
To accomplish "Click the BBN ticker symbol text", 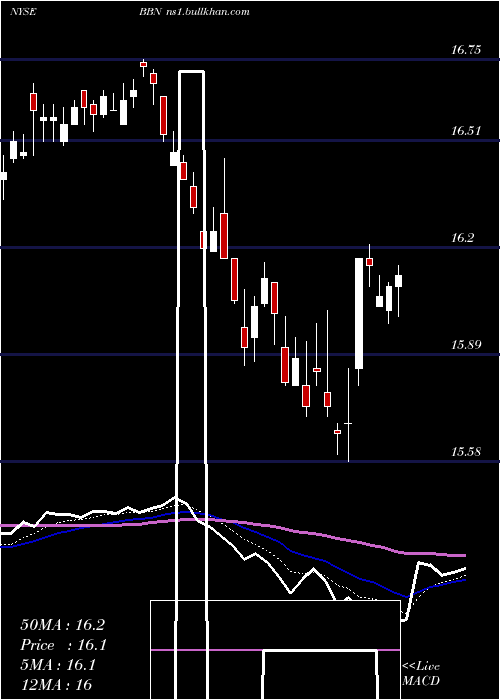I will tap(148, 12).
